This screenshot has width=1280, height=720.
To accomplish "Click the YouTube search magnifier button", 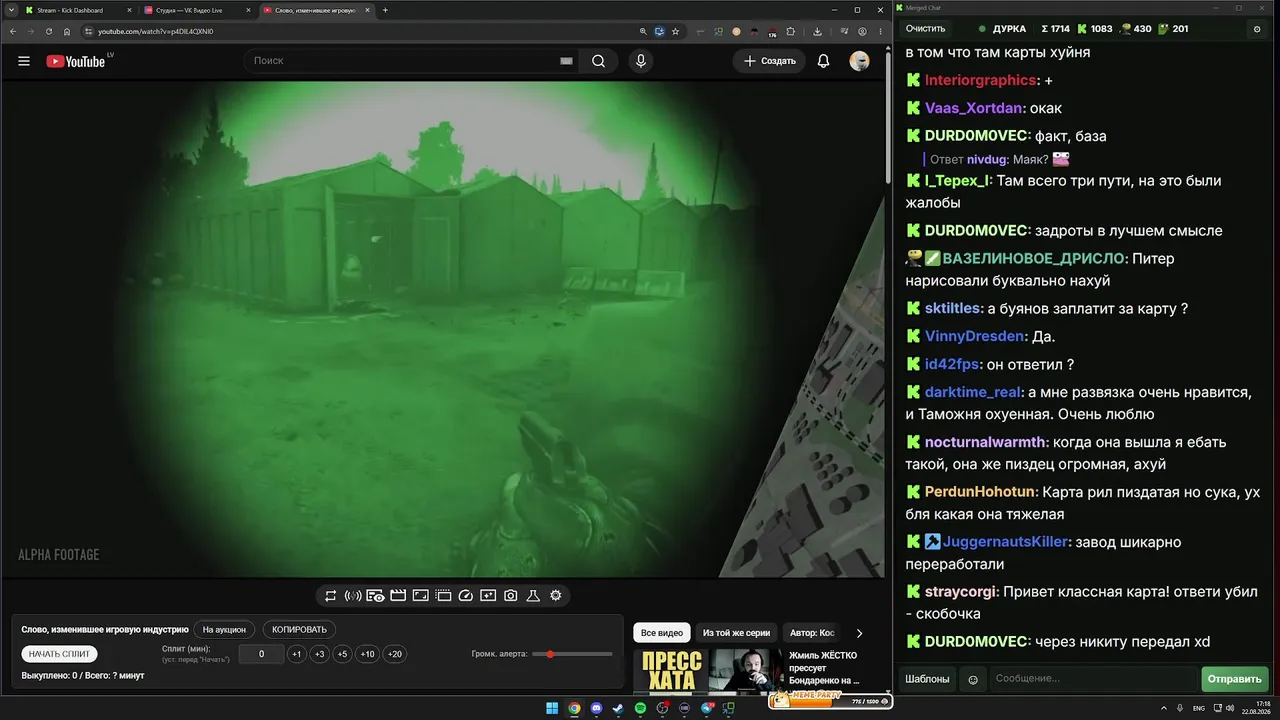I will (x=598, y=61).
